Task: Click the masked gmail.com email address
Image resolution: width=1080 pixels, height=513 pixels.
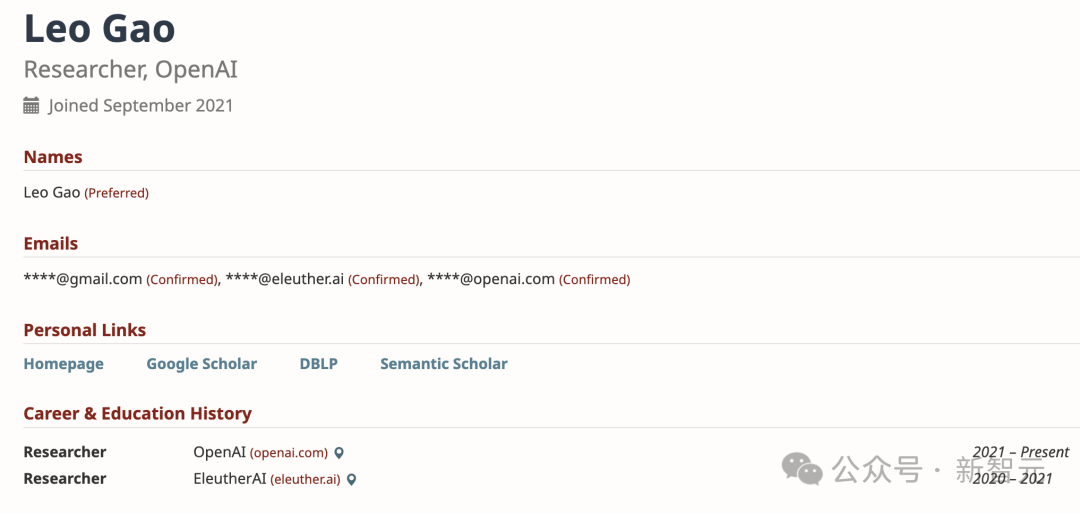Action: (83, 279)
